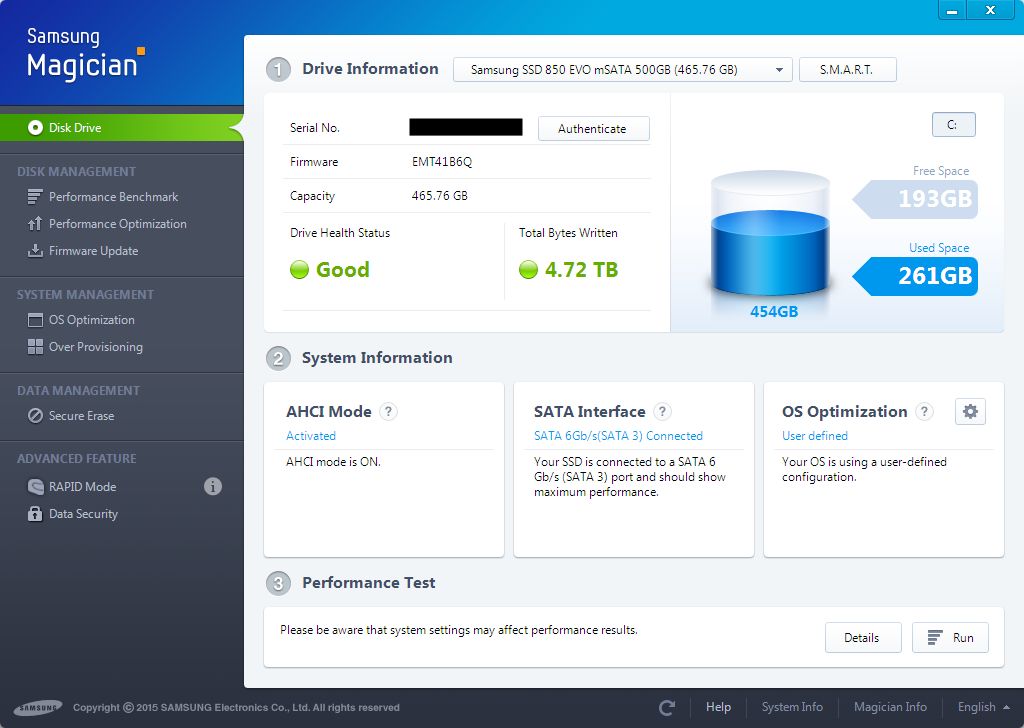Click the 'Activated' AHCI status text
The width and height of the screenshot is (1024, 728).
tap(311, 435)
